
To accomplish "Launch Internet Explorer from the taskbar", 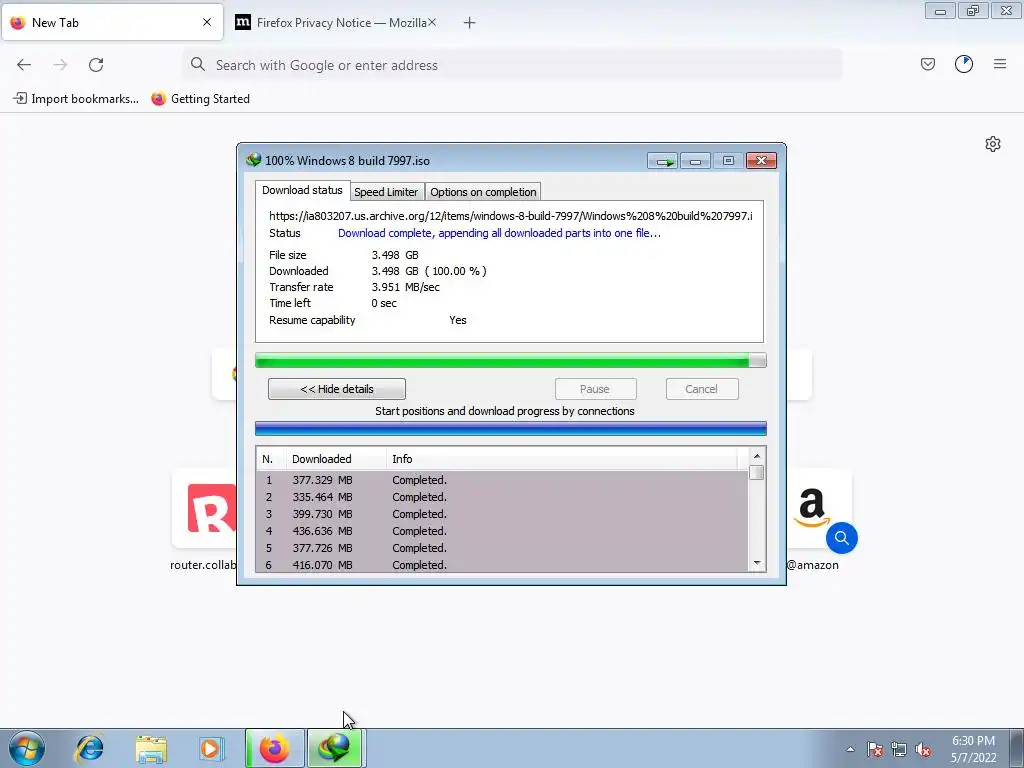I will point(89,748).
